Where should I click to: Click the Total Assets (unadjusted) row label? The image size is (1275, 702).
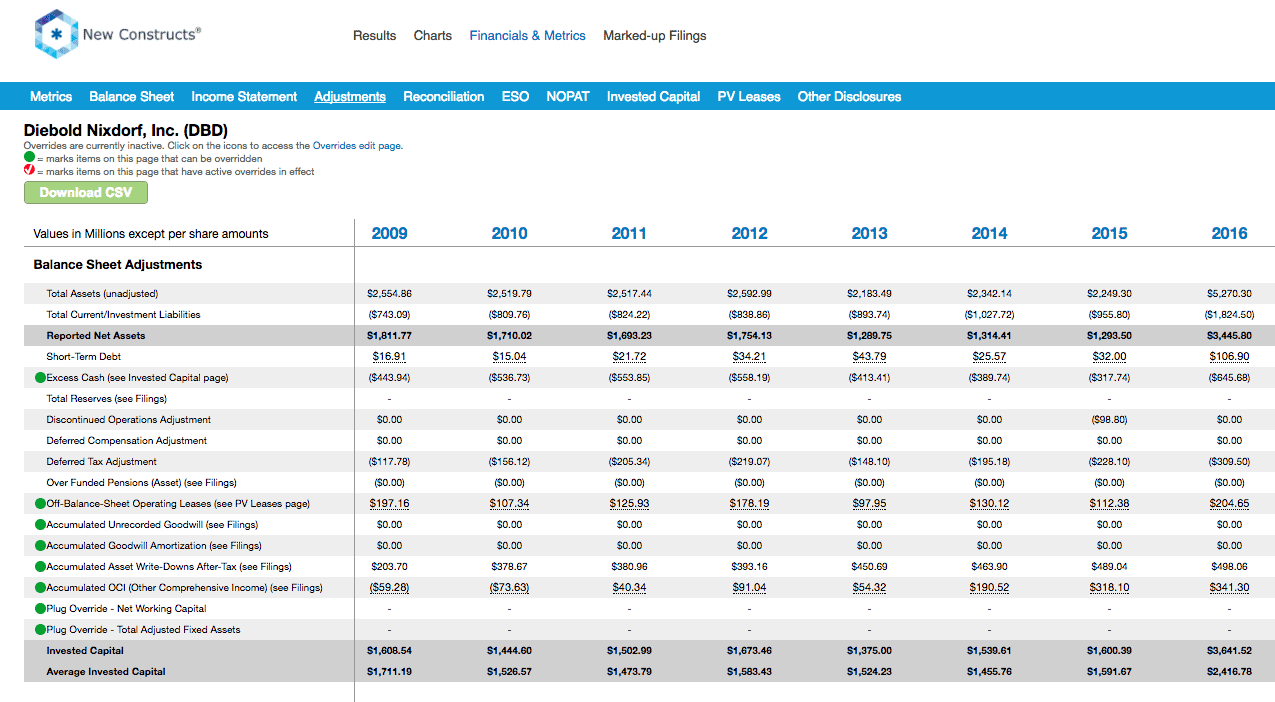[102, 294]
